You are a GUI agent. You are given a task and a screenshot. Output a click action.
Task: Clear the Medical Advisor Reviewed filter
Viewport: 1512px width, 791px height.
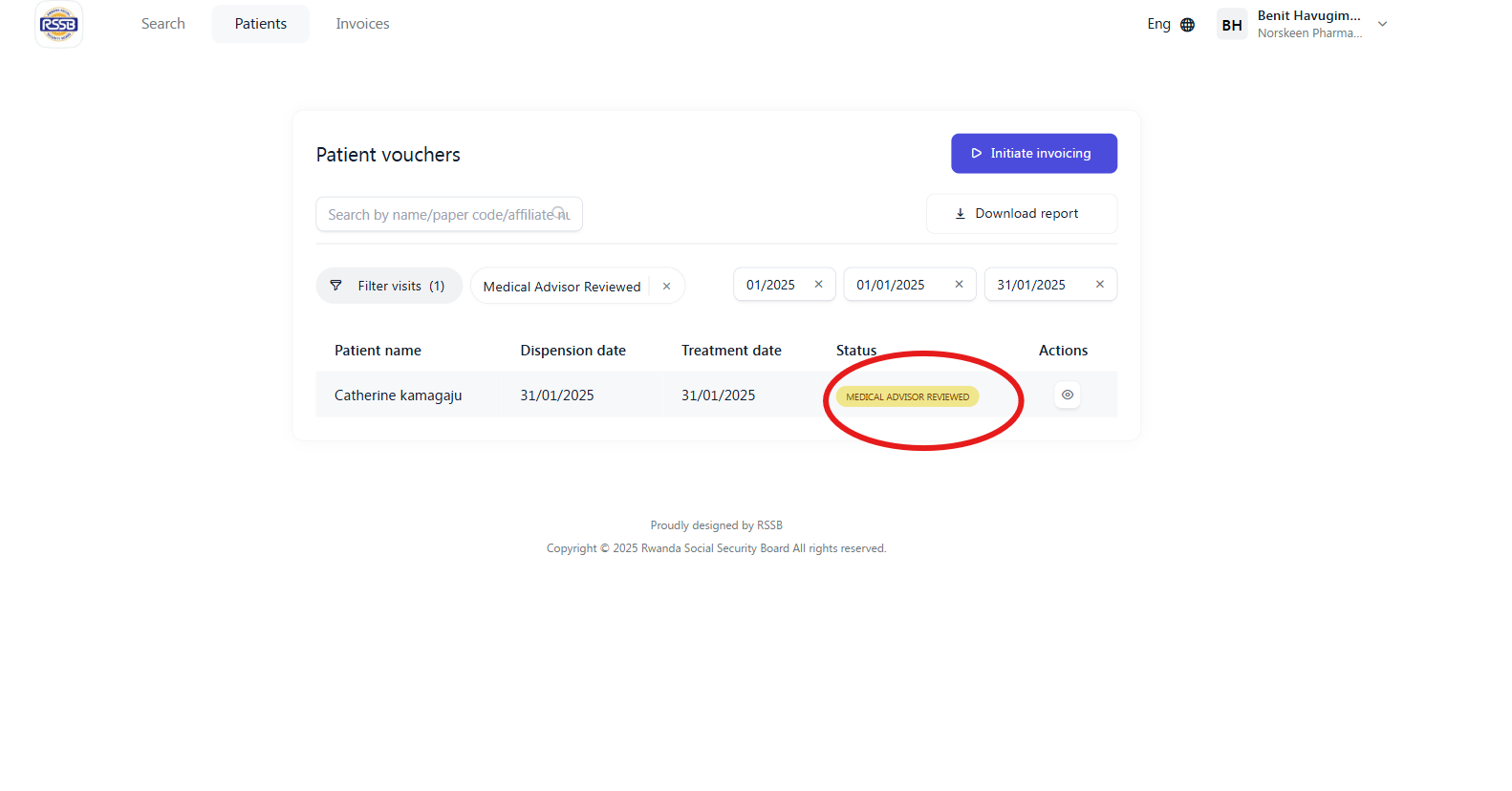click(667, 287)
